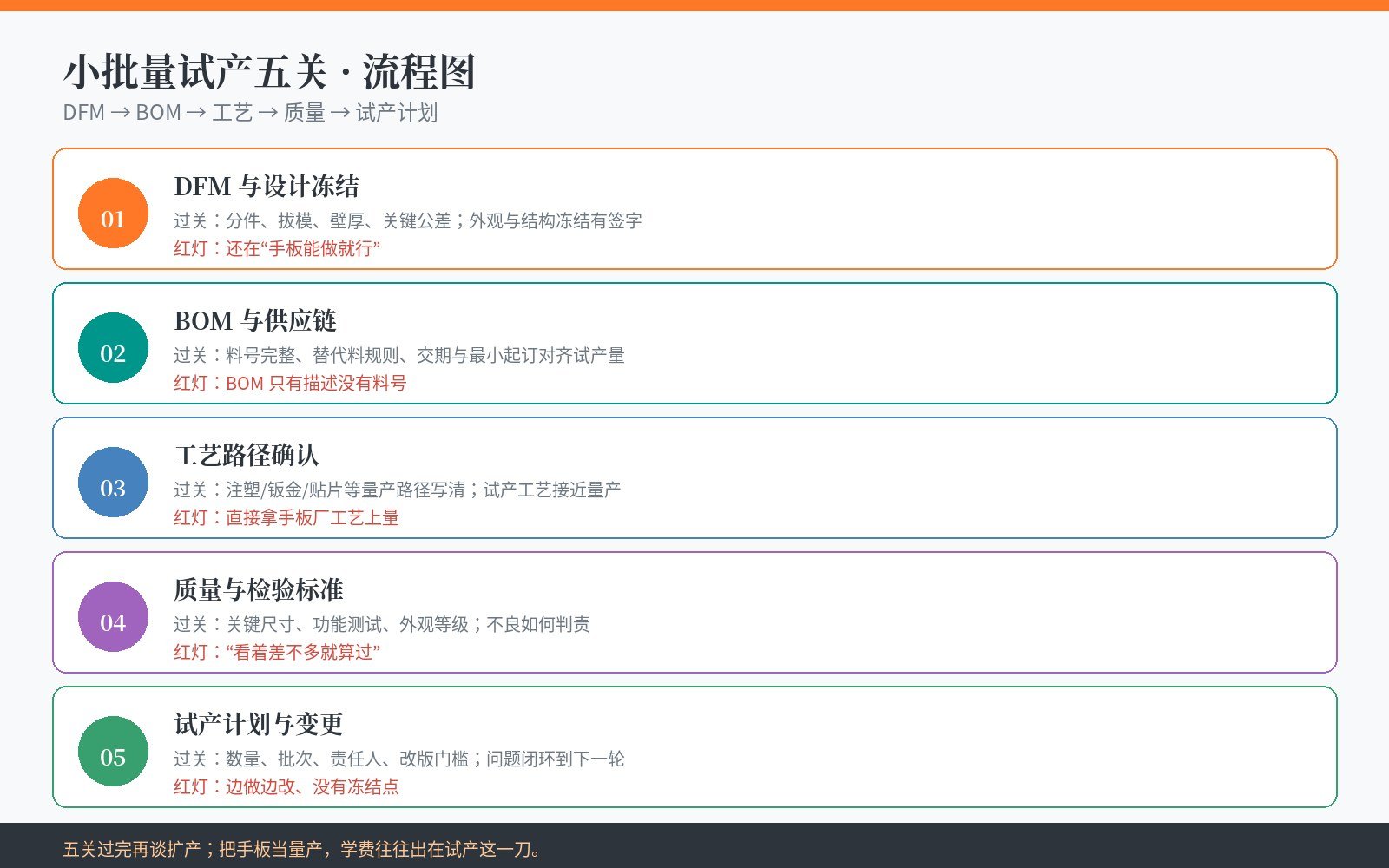1389x868 pixels.
Task: Click the purple 04 step circle
Action: 113,617
